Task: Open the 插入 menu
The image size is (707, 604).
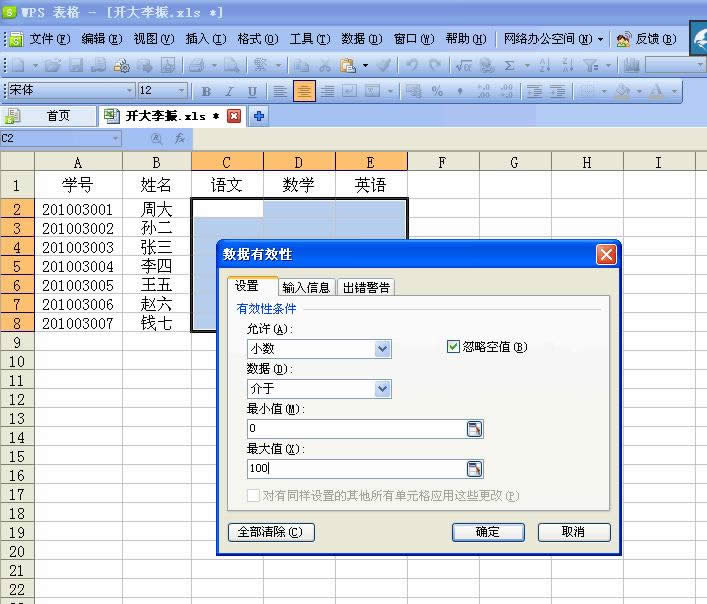Action: 206,39
